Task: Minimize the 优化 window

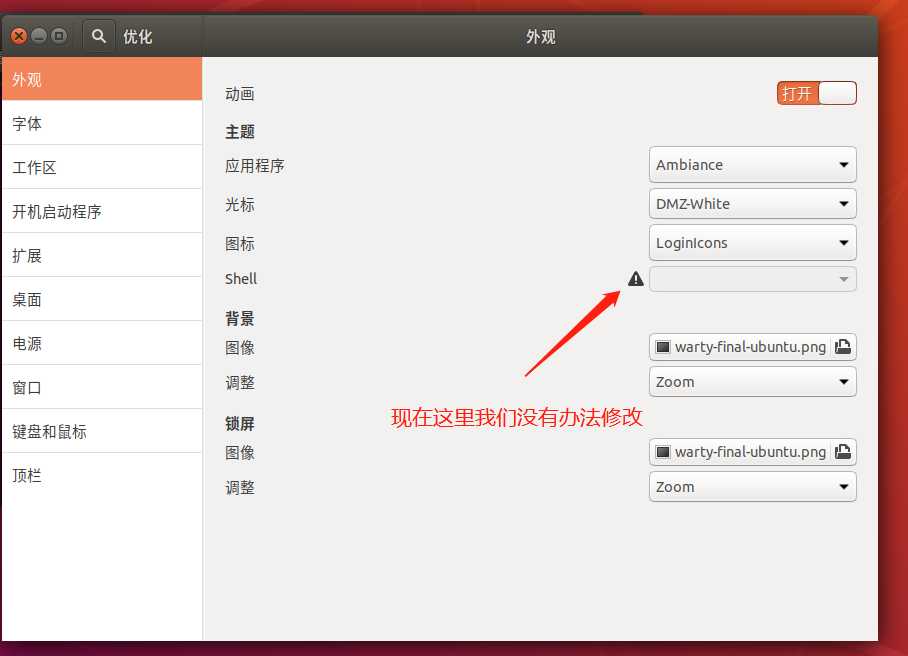Action: point(39,36)
